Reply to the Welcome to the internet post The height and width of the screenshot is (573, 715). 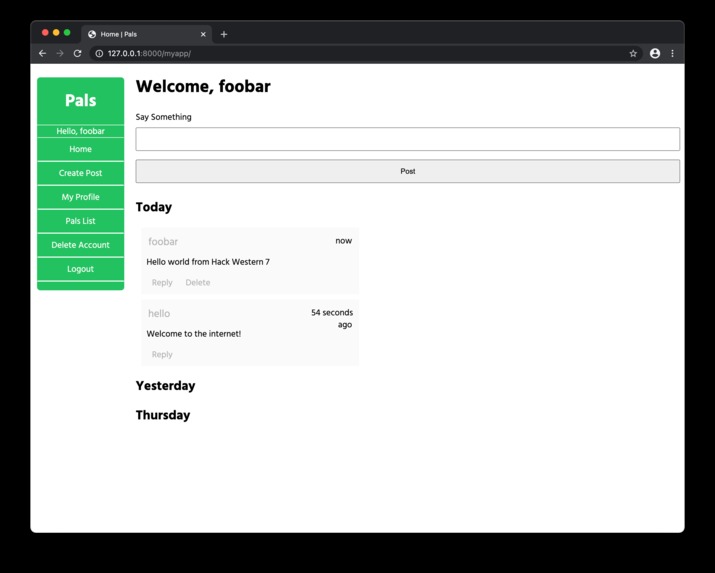162,355
